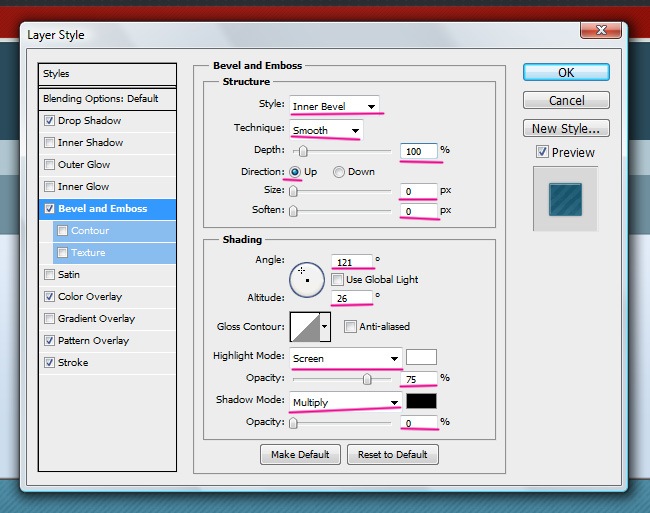The height and width of the screenshot is (513, 650).
Task: Expand the Shadow Mode dropdown showing Multiply
Action: pos(345,402)
